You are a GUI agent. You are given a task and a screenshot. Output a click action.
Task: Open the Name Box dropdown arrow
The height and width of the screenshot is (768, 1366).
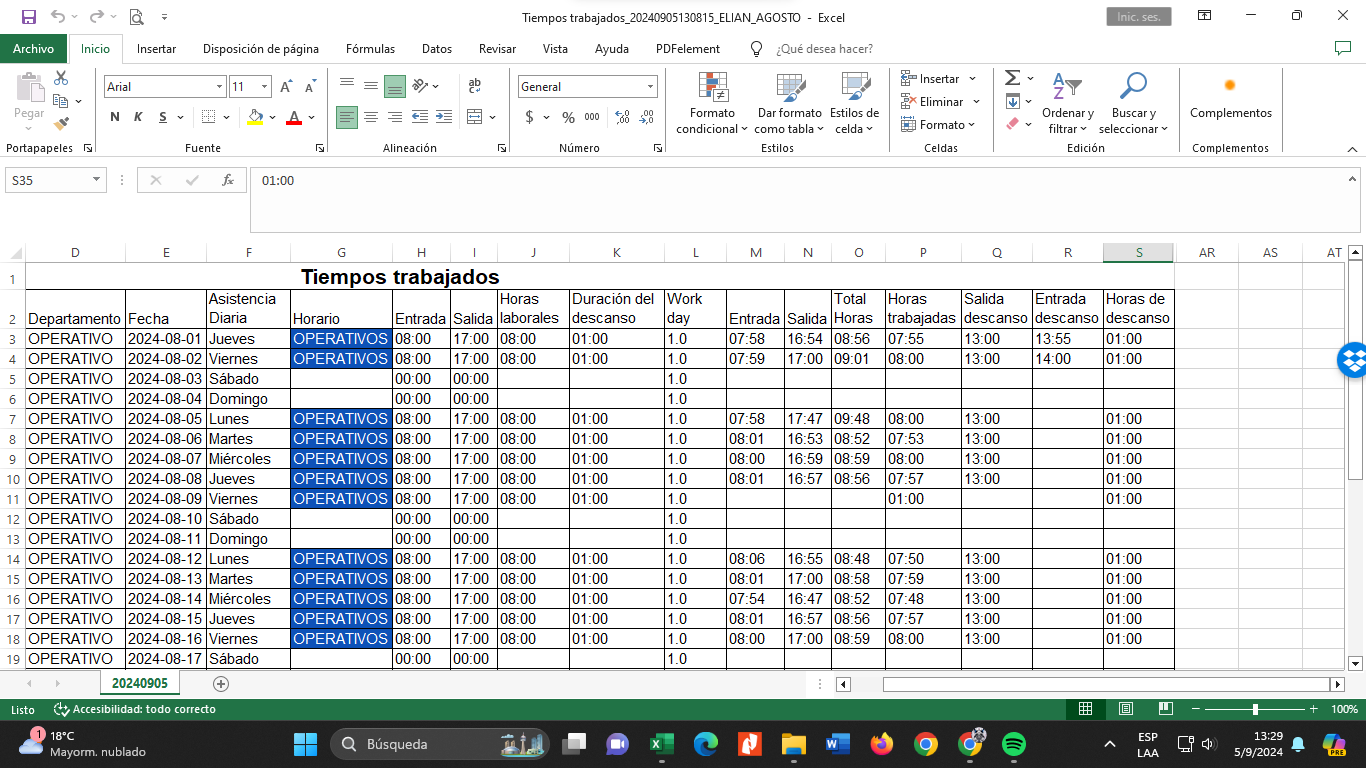click(97, 180)
